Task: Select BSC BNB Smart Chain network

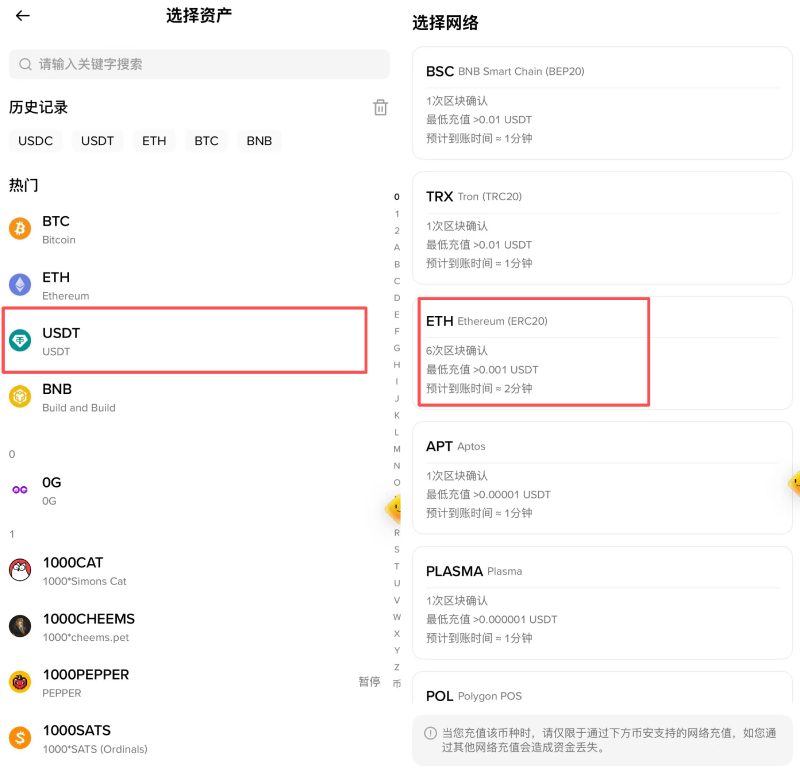Action: (x=602, y=103)
